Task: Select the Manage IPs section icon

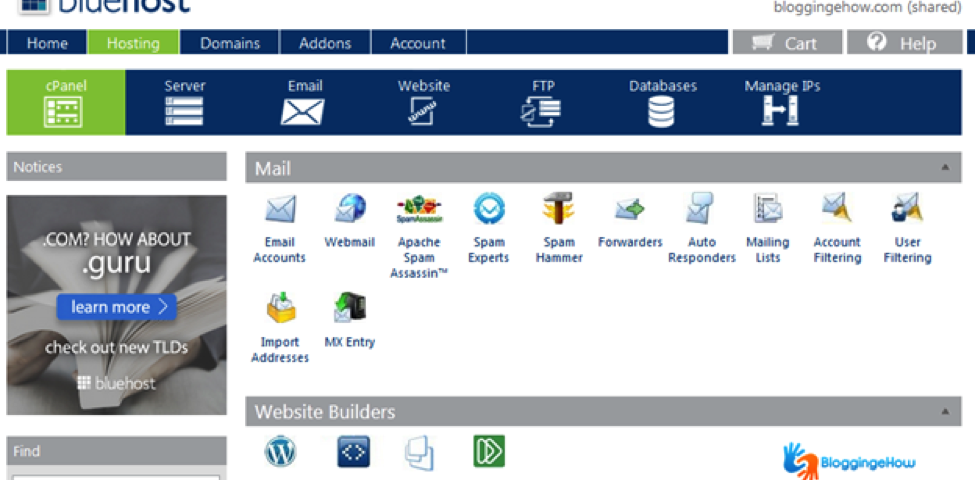Action: 780,111
